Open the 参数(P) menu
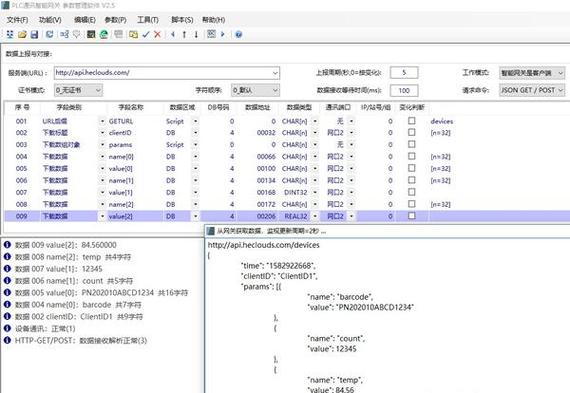 coord(115,20)
